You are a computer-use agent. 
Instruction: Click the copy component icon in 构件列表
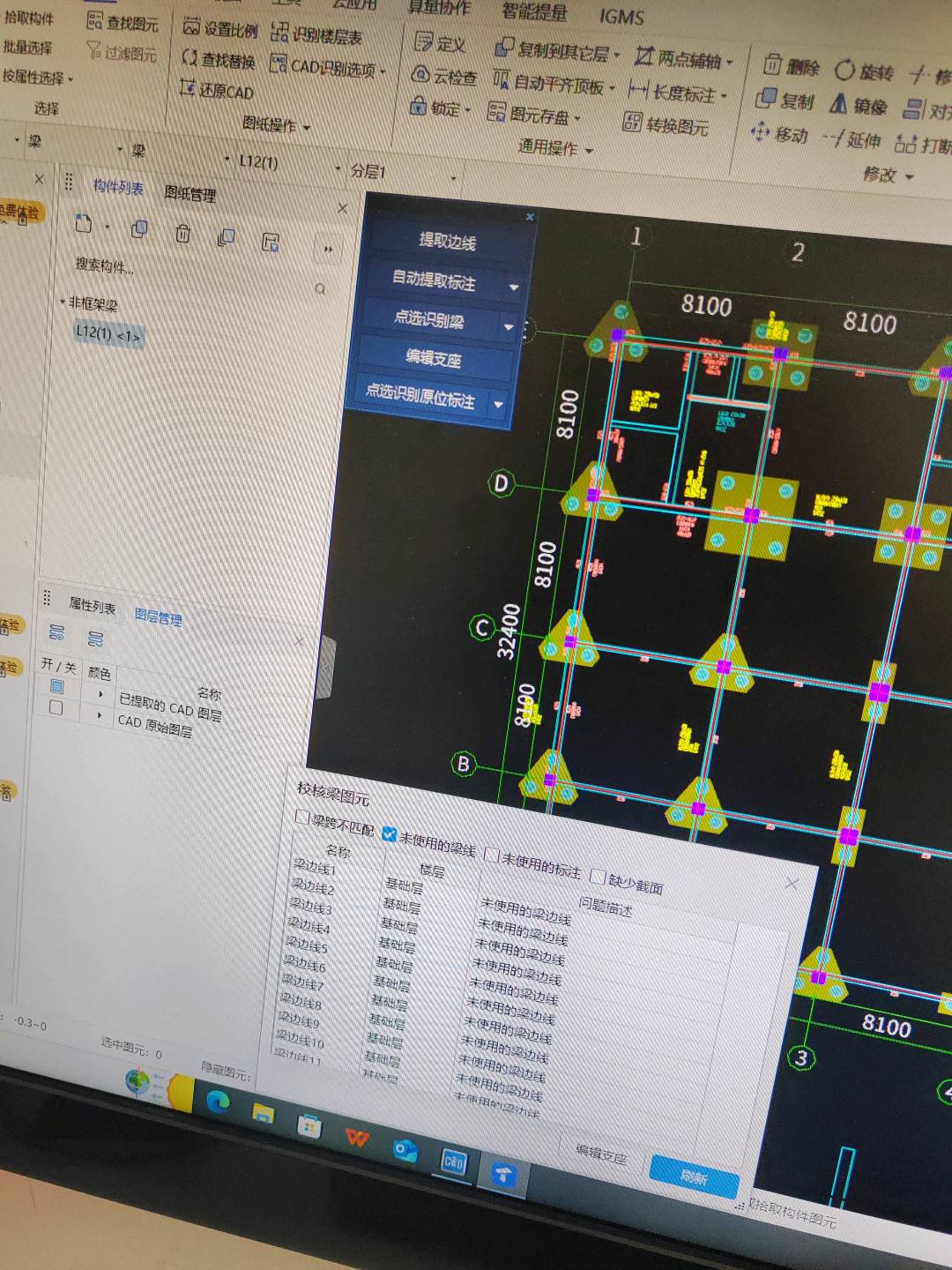(139, 229)
